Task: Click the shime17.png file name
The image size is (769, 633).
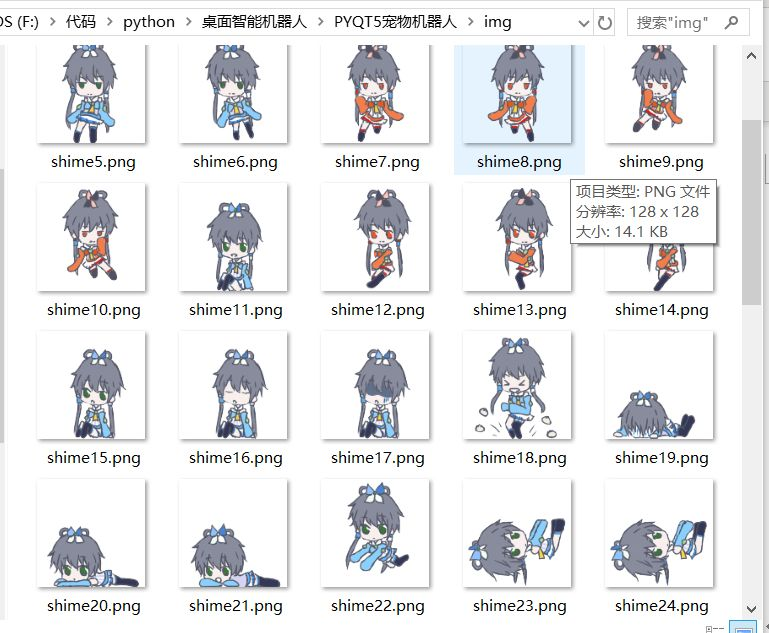Action: tap(378, 458)
